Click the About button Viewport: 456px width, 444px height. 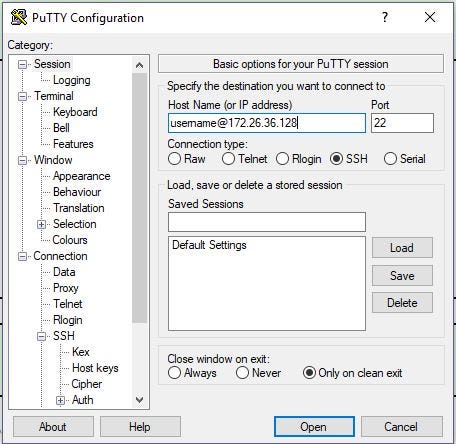coord(53,427)
